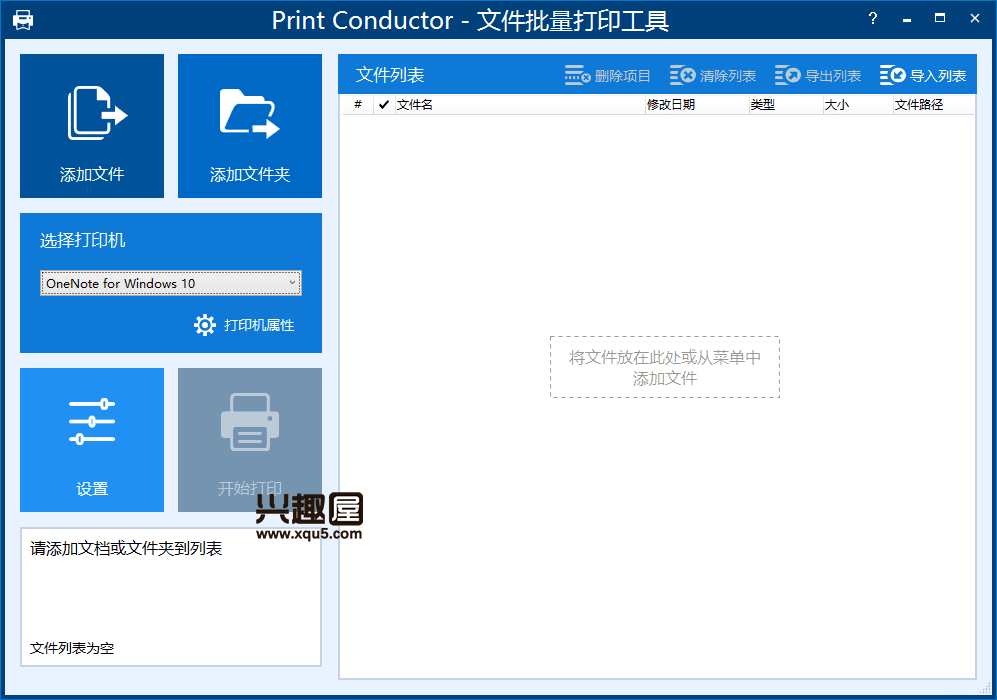
Task: Minimize the Print Conductor window
Action: coord(907,19)
